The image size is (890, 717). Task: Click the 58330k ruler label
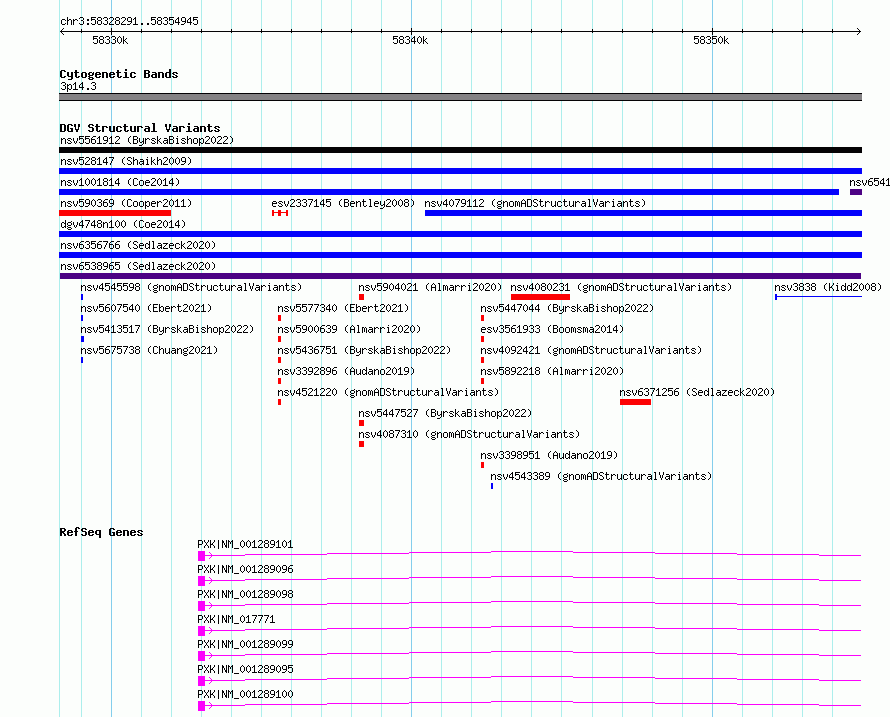(110, 40)
